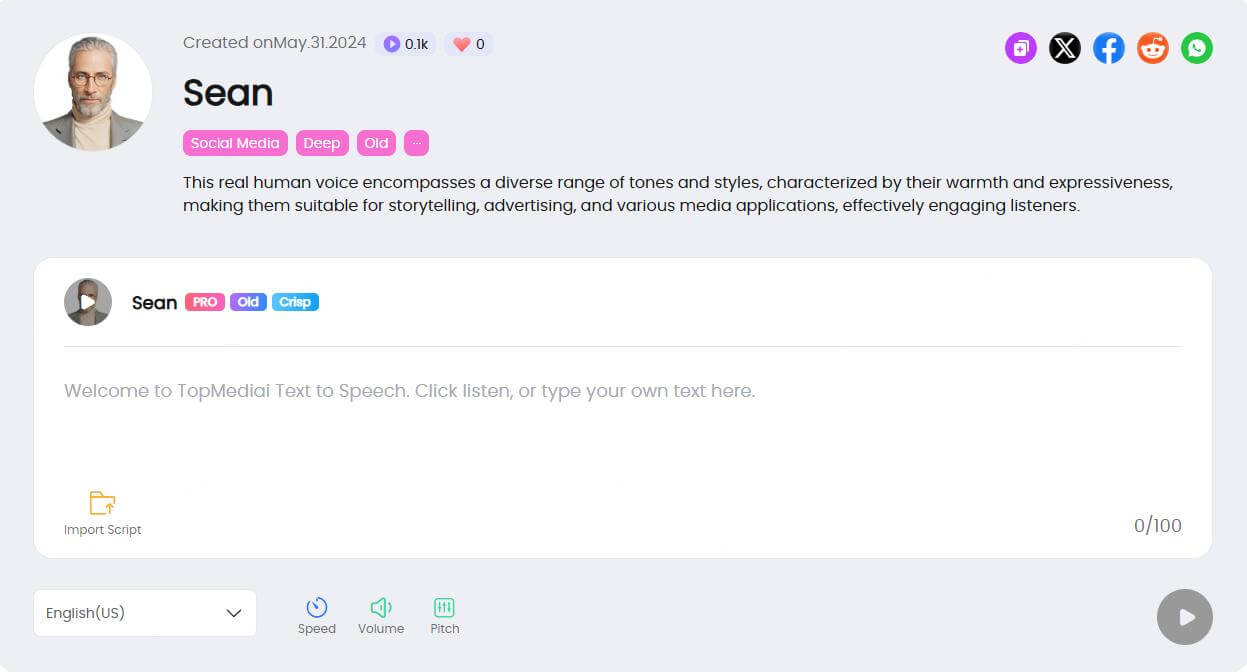This screenshot has width=1247, height=672.
Task: Click the pink Old tag in header
Action: tap(376, 143)
